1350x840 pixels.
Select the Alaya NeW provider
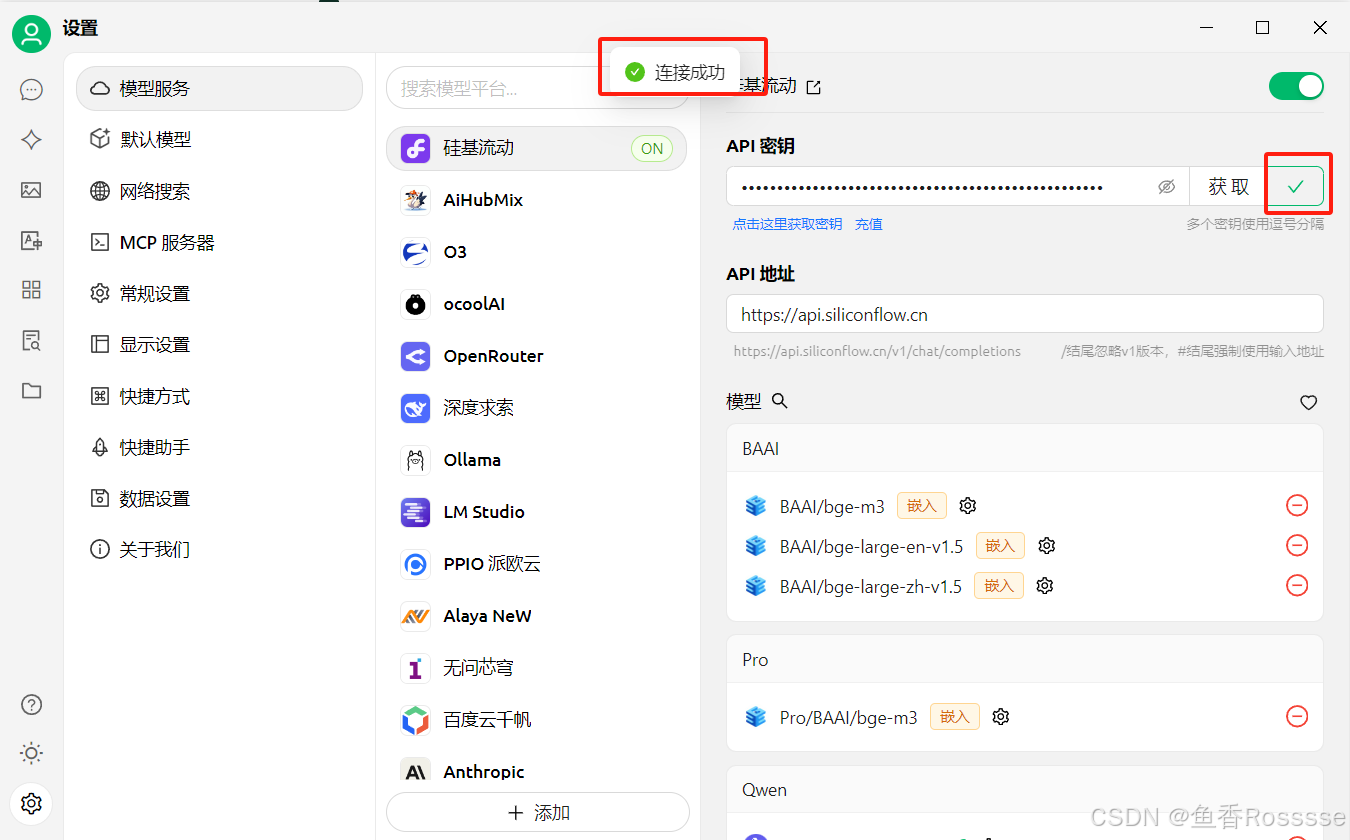click(x=537, y=616)
